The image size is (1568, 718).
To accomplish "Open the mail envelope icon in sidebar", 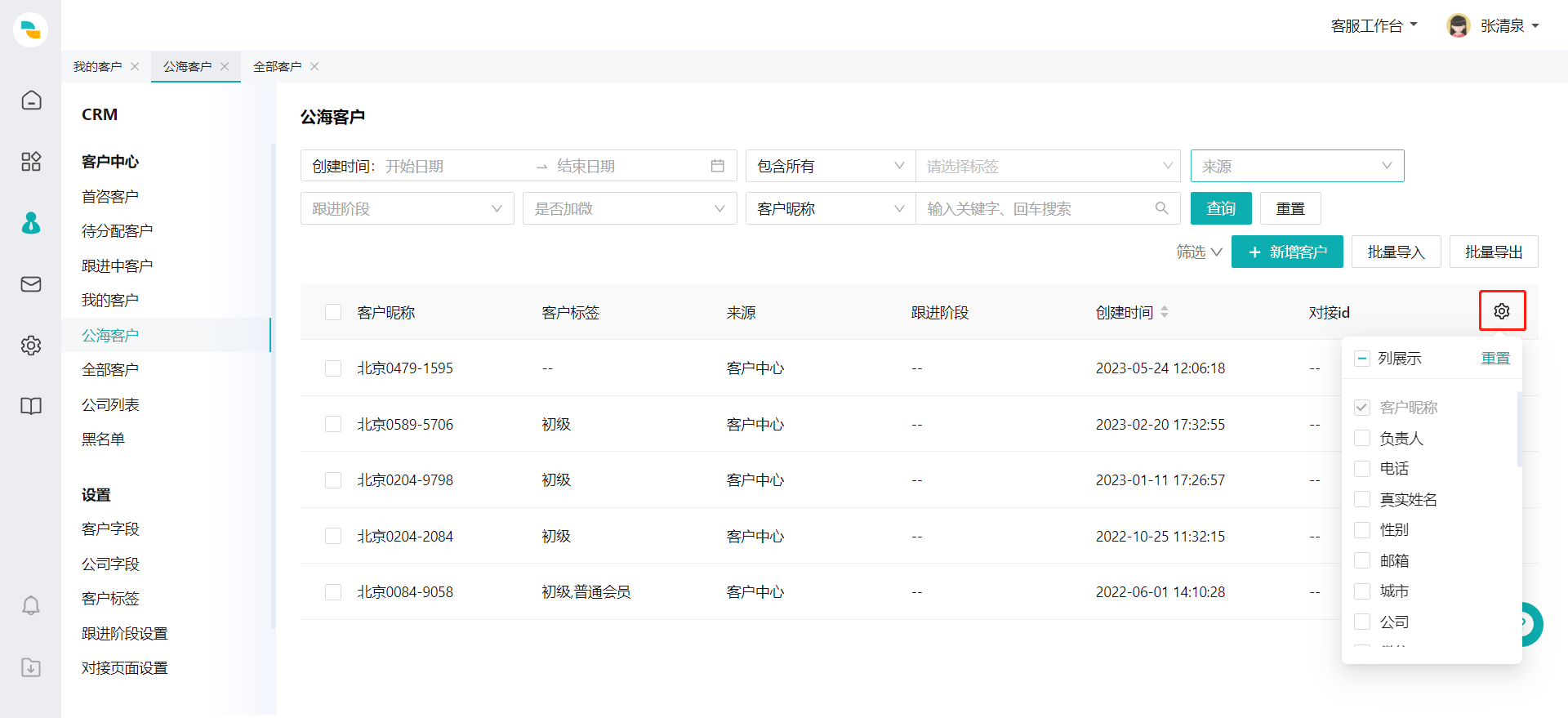I will [31, 283].
